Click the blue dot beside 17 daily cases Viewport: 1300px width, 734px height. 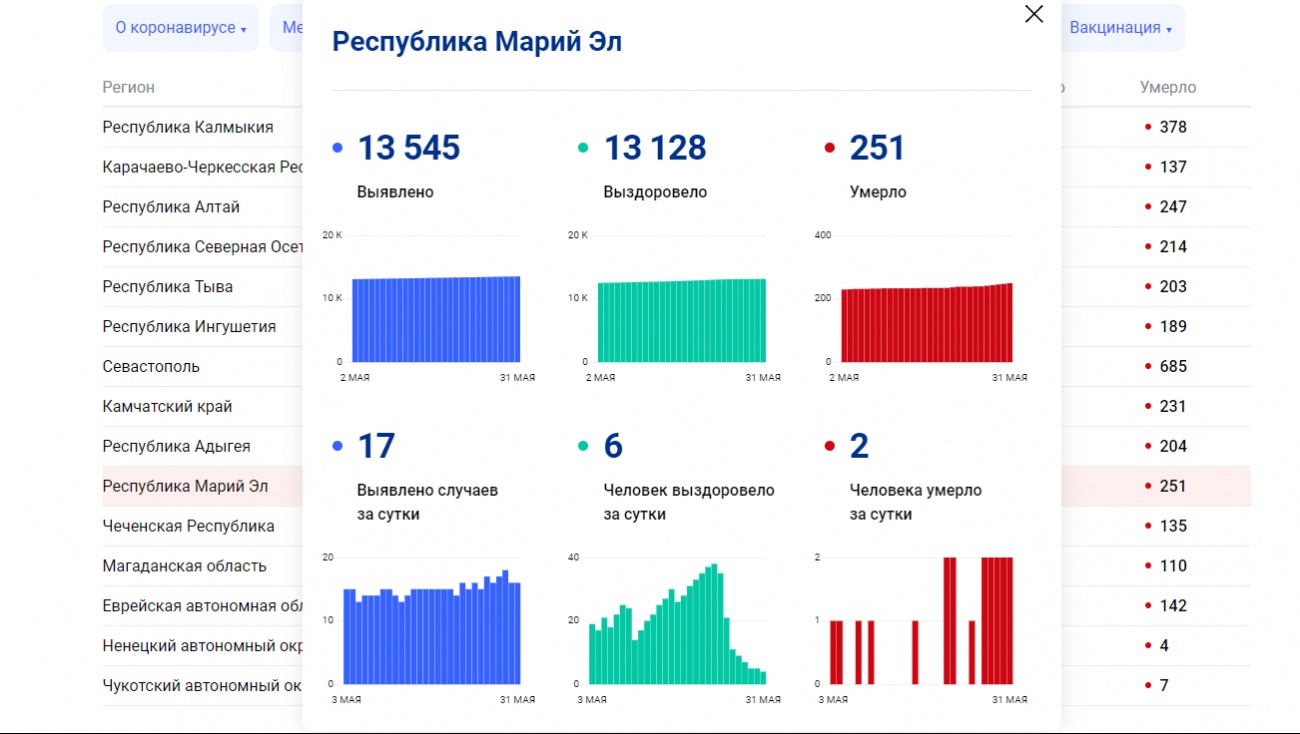pyautogui.click(x=338, y=446)
